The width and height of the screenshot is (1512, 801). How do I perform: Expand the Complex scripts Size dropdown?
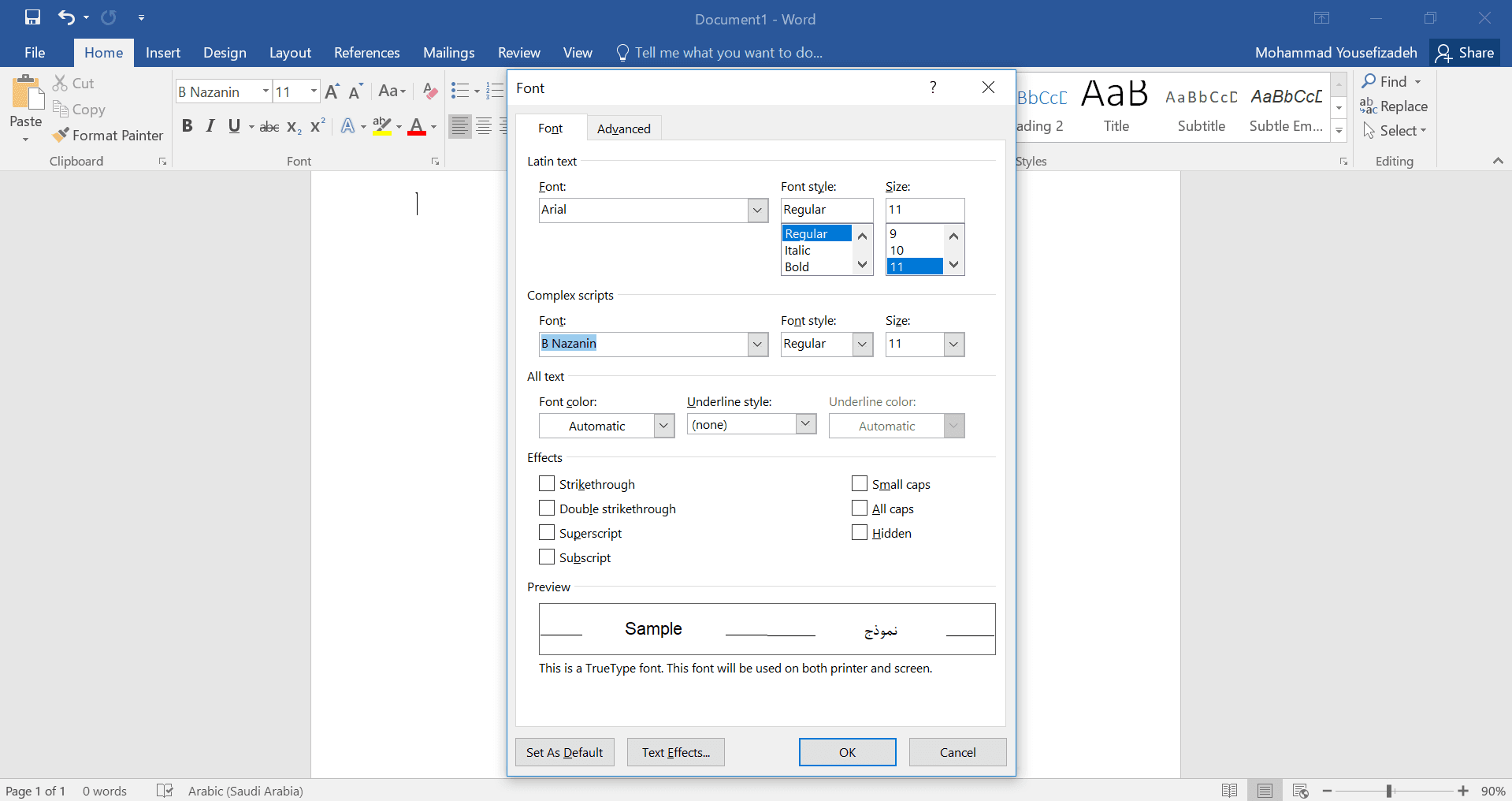coord(953,345)
